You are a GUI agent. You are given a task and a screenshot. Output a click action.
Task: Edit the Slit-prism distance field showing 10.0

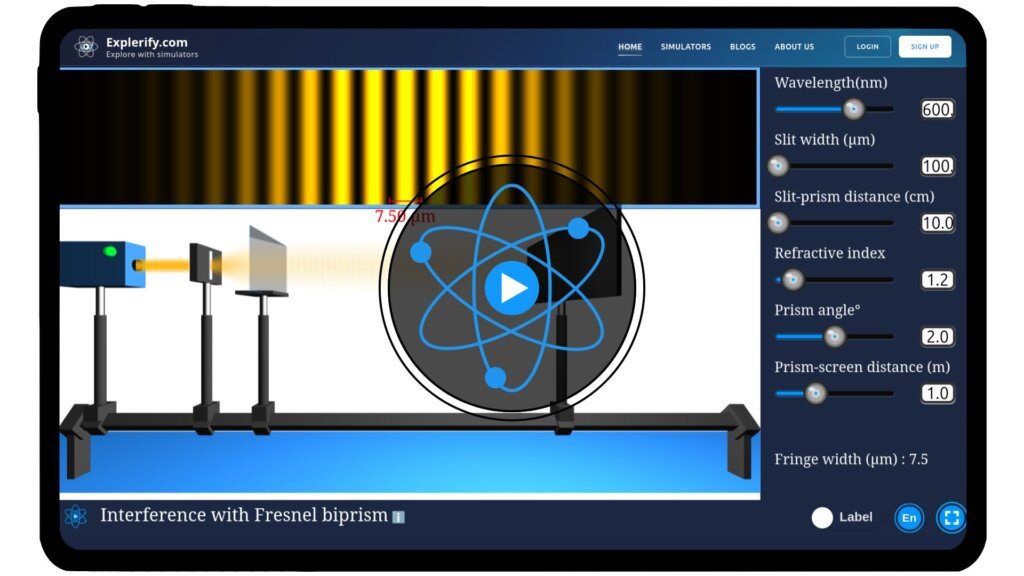[936, 223]
